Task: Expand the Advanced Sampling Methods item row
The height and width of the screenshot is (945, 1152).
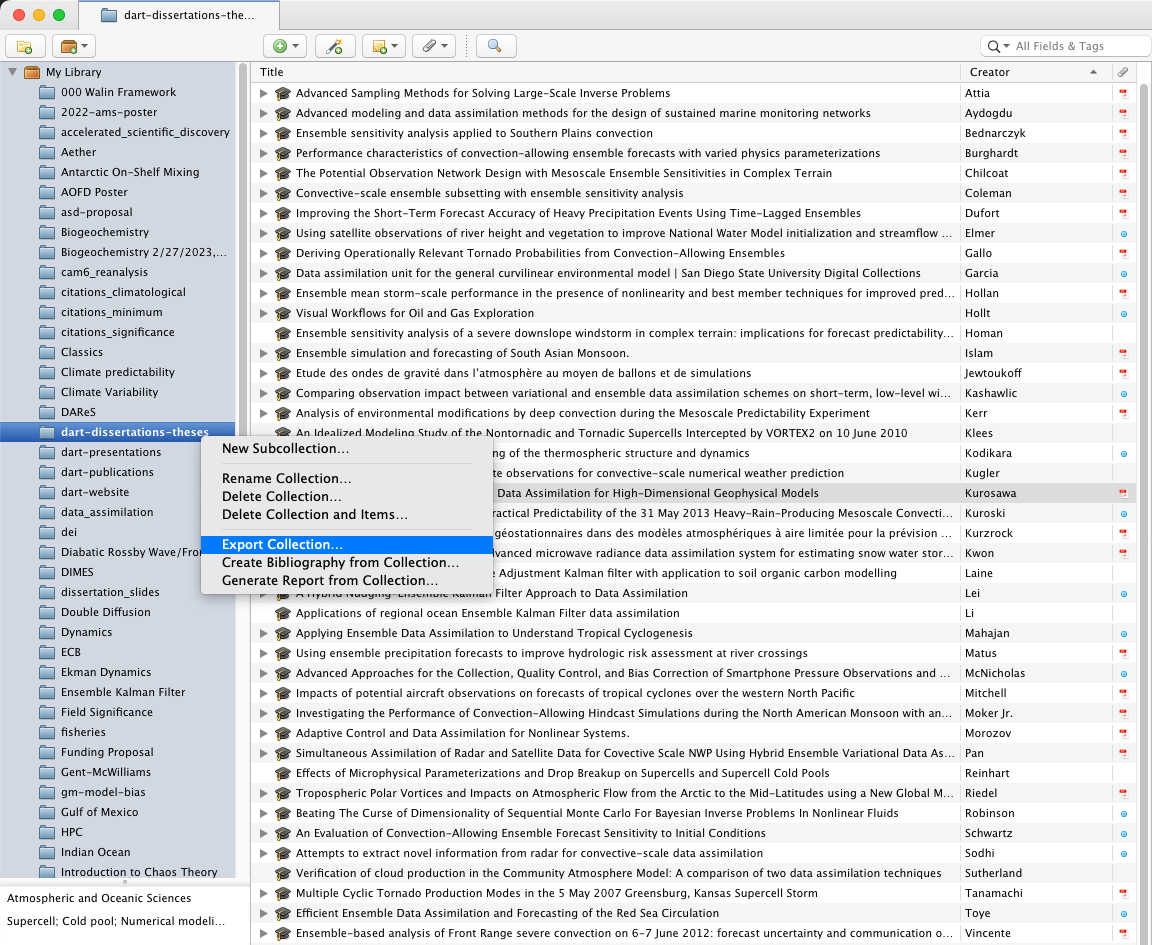Action: tap(264, 93)
